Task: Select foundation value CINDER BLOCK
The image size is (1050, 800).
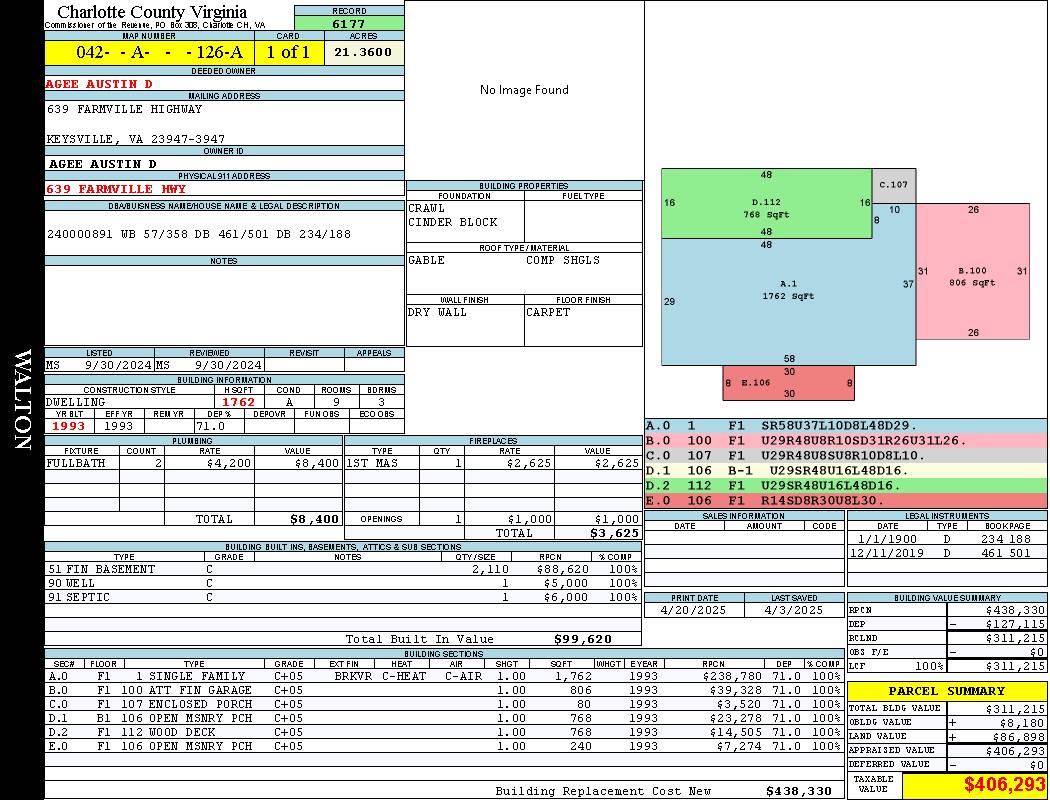Action: tap(453, 222)
